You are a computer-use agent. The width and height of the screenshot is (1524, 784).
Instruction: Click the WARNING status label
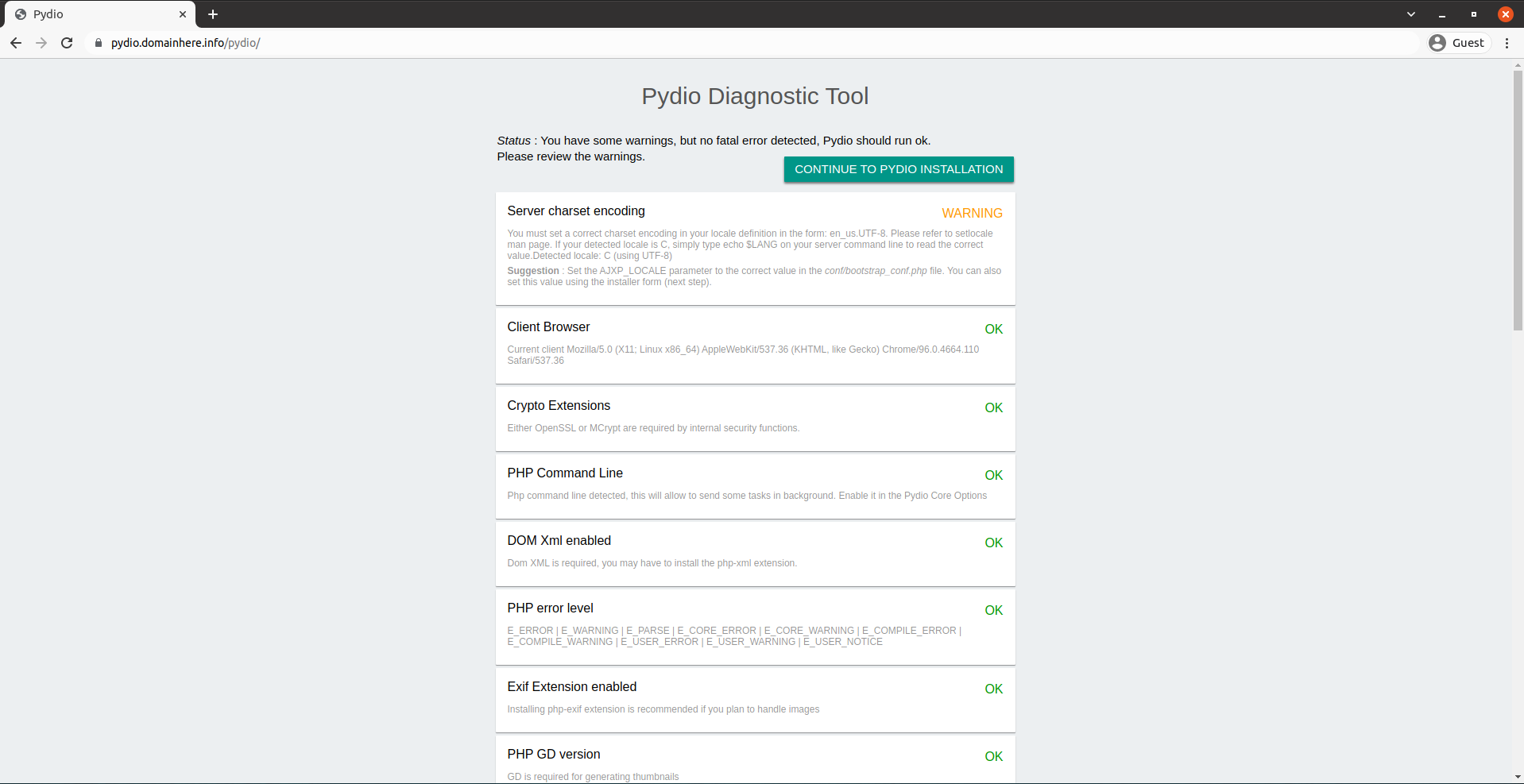(x=972, y=213)
